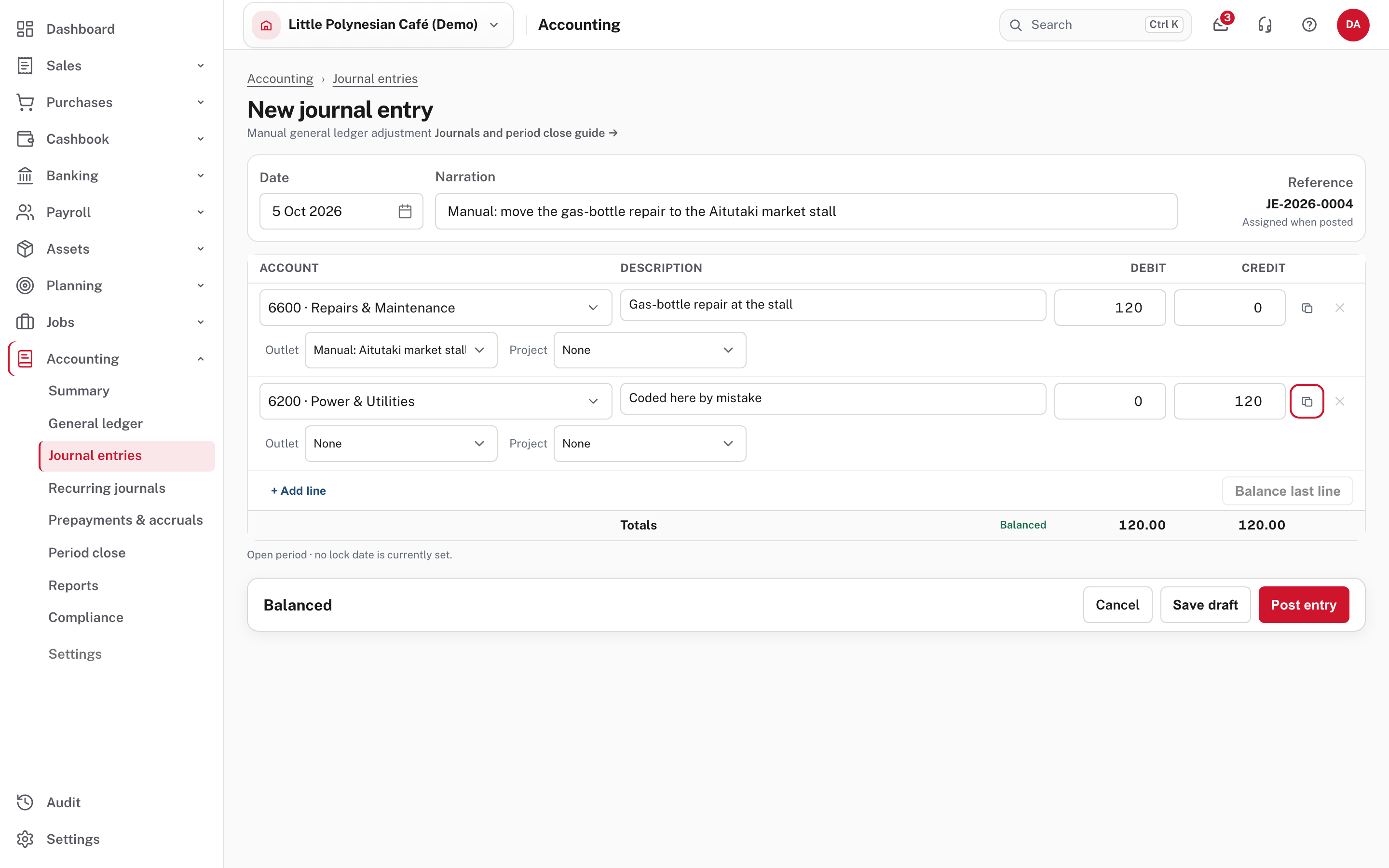Click the search magnifier icon
This screenshot has height=868, width=1389.
click(x=1015, y=25)
